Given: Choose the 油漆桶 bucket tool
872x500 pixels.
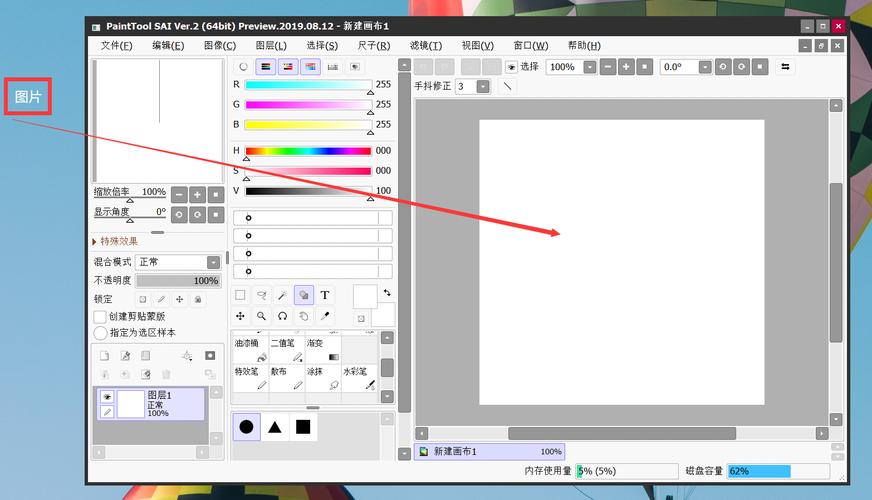Looking at the screenshot, I should point(251,350).
